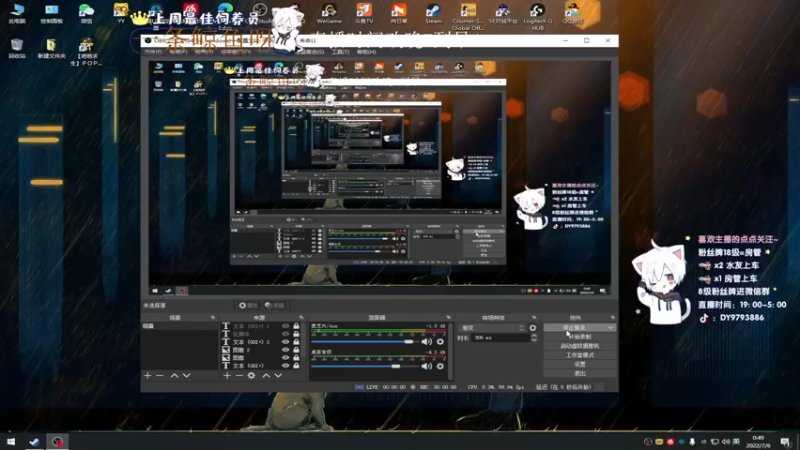800x450 pixels.
Task: Click 开始录制 start recording button
Action: click(x=580, y=337)
